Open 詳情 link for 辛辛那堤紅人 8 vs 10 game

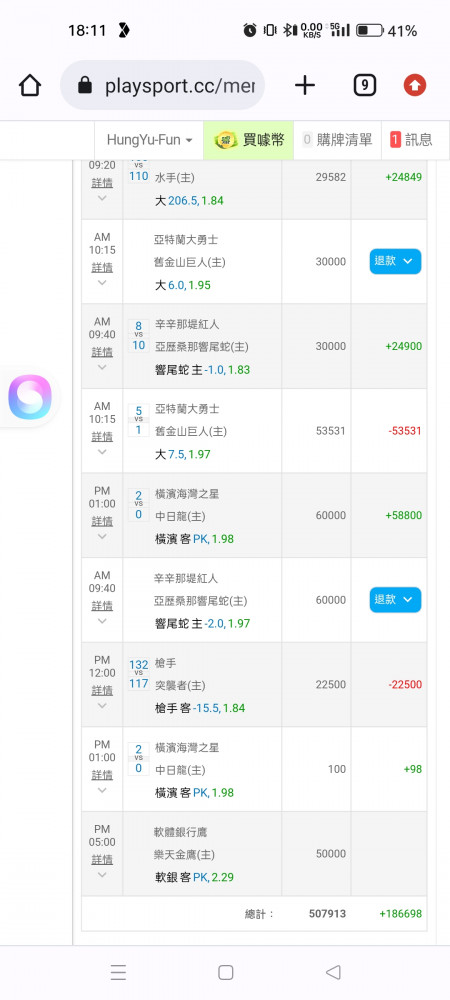pos(102,352)
